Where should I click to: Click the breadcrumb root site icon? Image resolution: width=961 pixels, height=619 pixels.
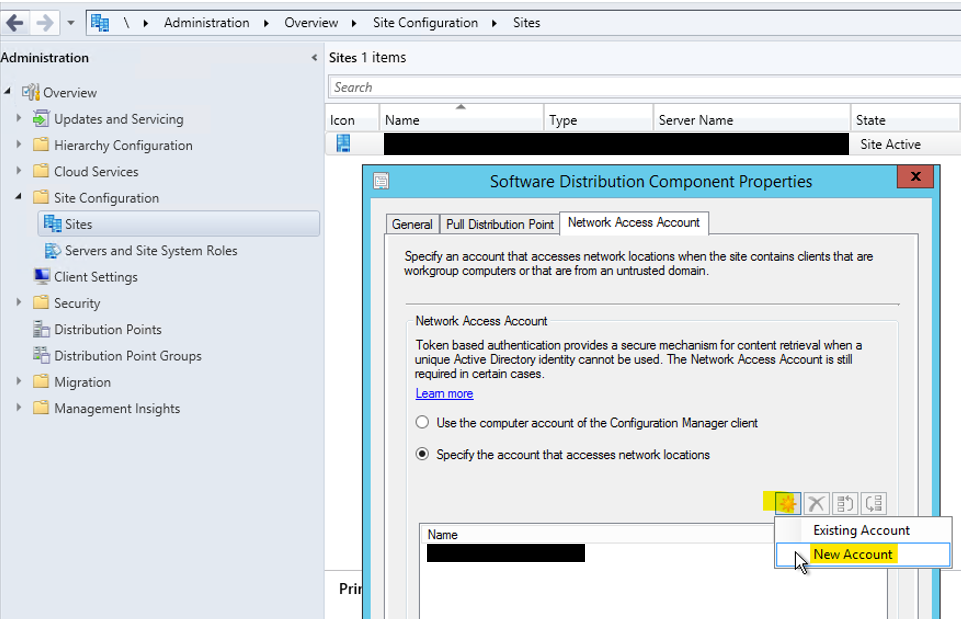pos(100,23)
